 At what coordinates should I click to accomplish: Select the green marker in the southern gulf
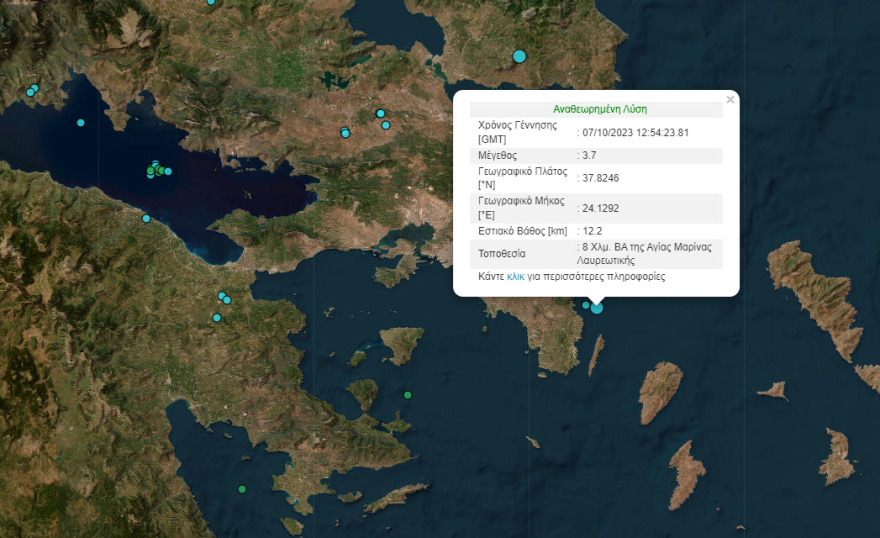click(242, 489)
